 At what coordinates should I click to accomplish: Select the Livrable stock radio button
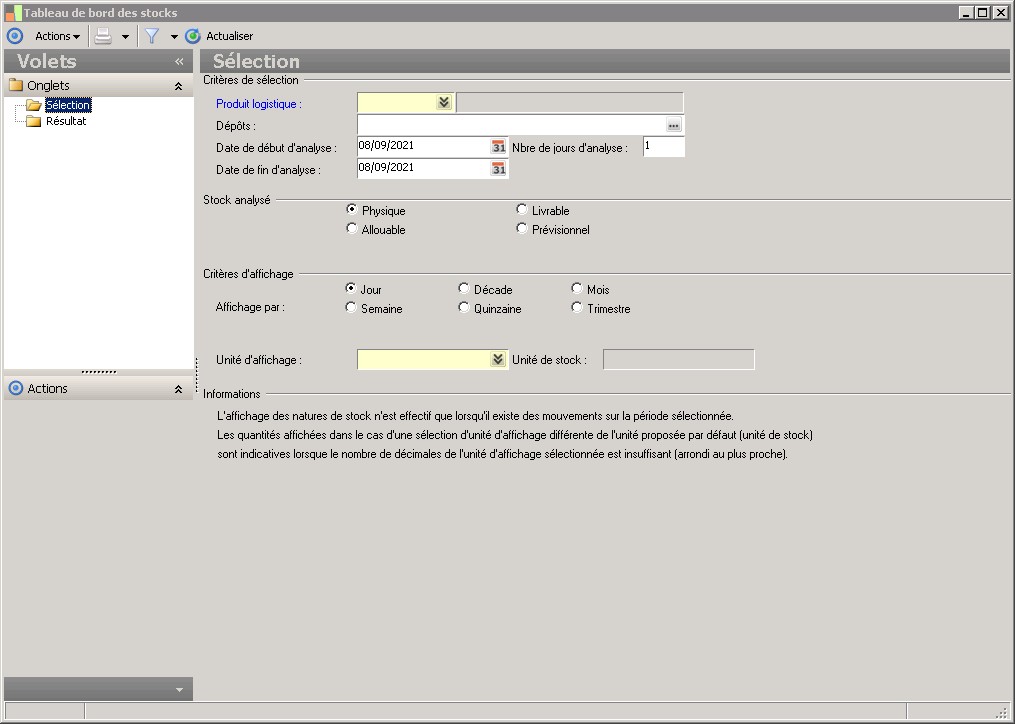pyautogui.click(x=522, y=210)
